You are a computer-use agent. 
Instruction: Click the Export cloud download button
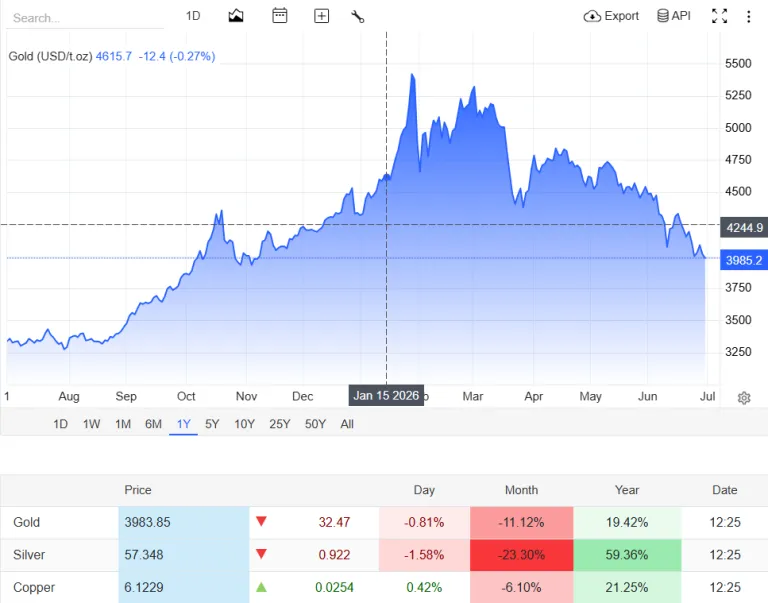point(611,16)
